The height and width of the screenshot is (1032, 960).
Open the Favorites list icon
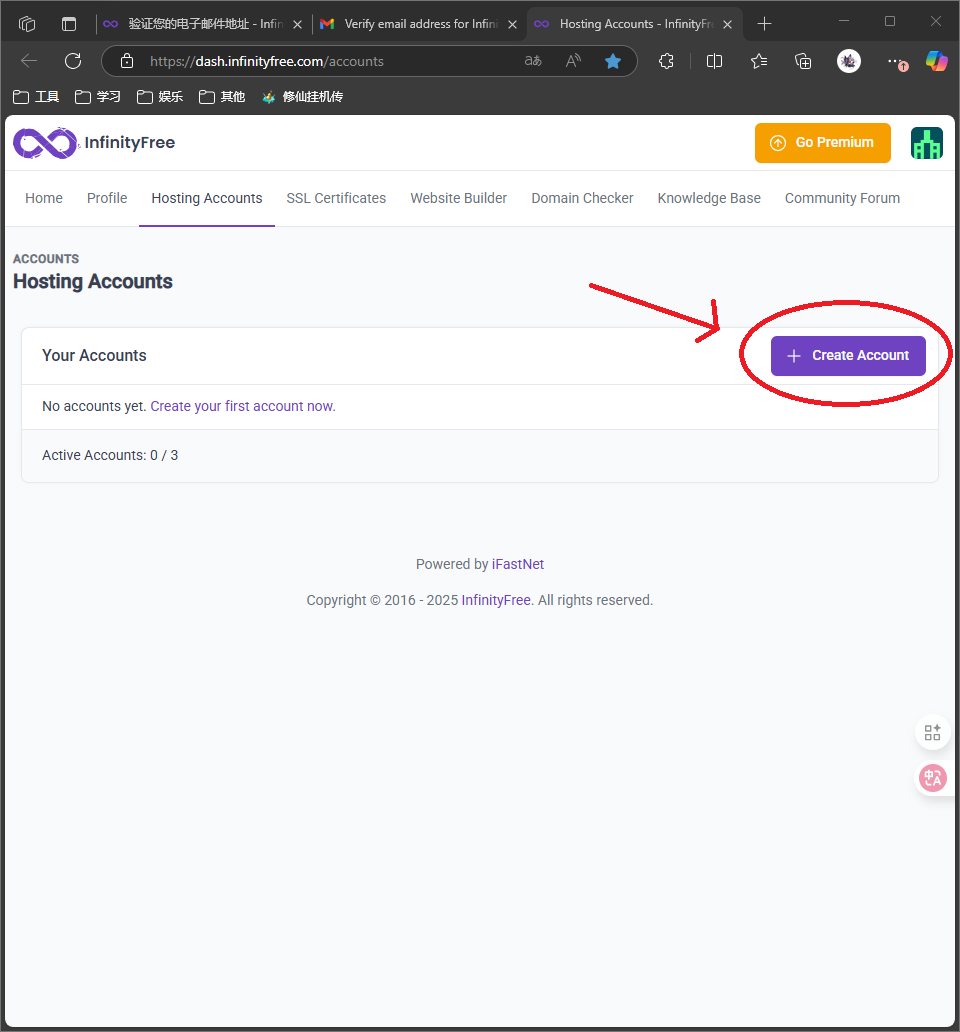click(759, 61)
